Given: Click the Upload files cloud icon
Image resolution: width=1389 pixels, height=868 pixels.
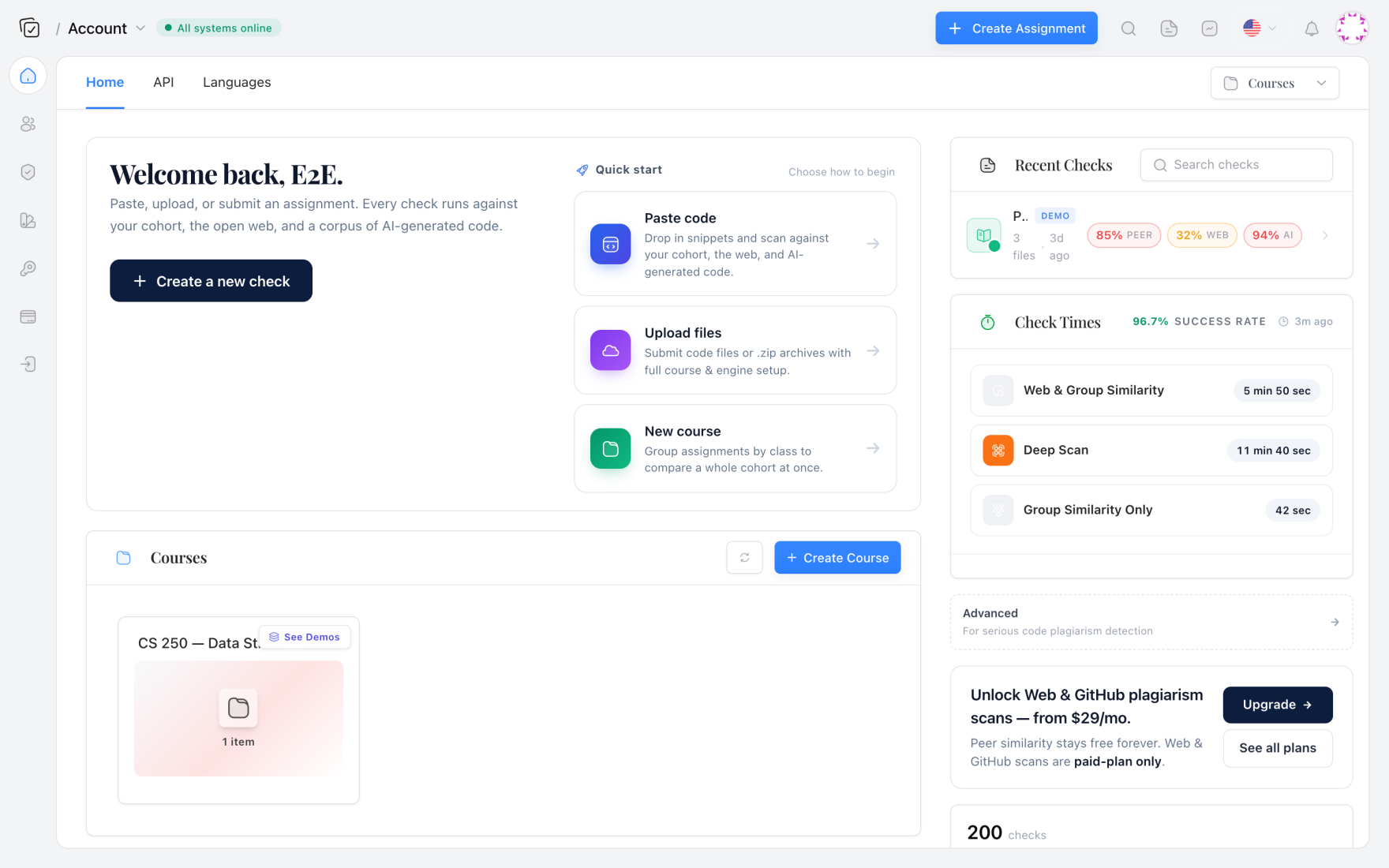Looking at the screenshot, I should pos(610,350).
